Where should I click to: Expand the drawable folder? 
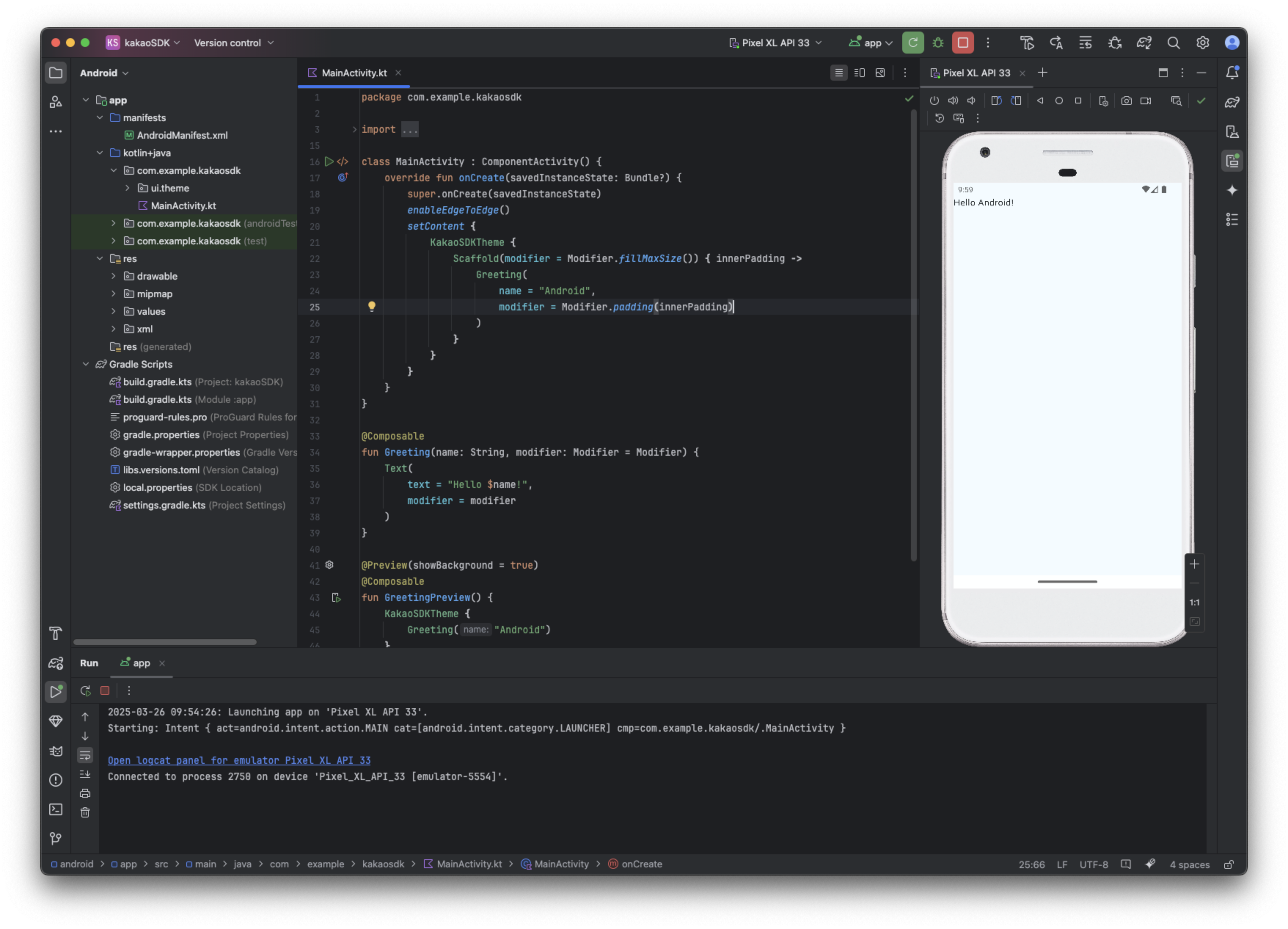click(114, 276)
